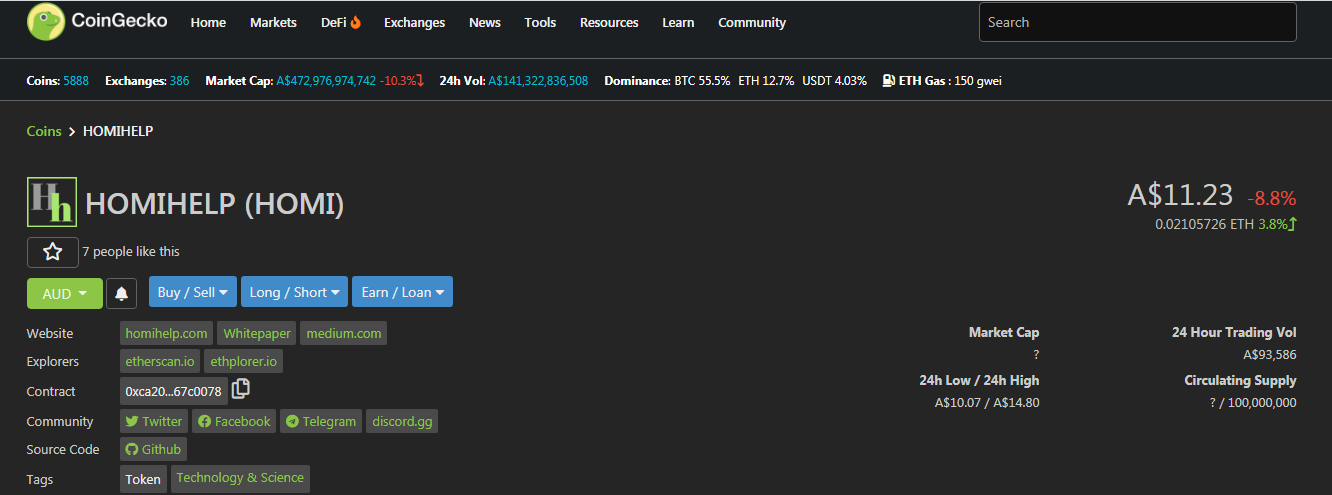Click the contract address 0xca20...67c0078
This screenshot has width=1332, height=495.
tap(174, 391)
